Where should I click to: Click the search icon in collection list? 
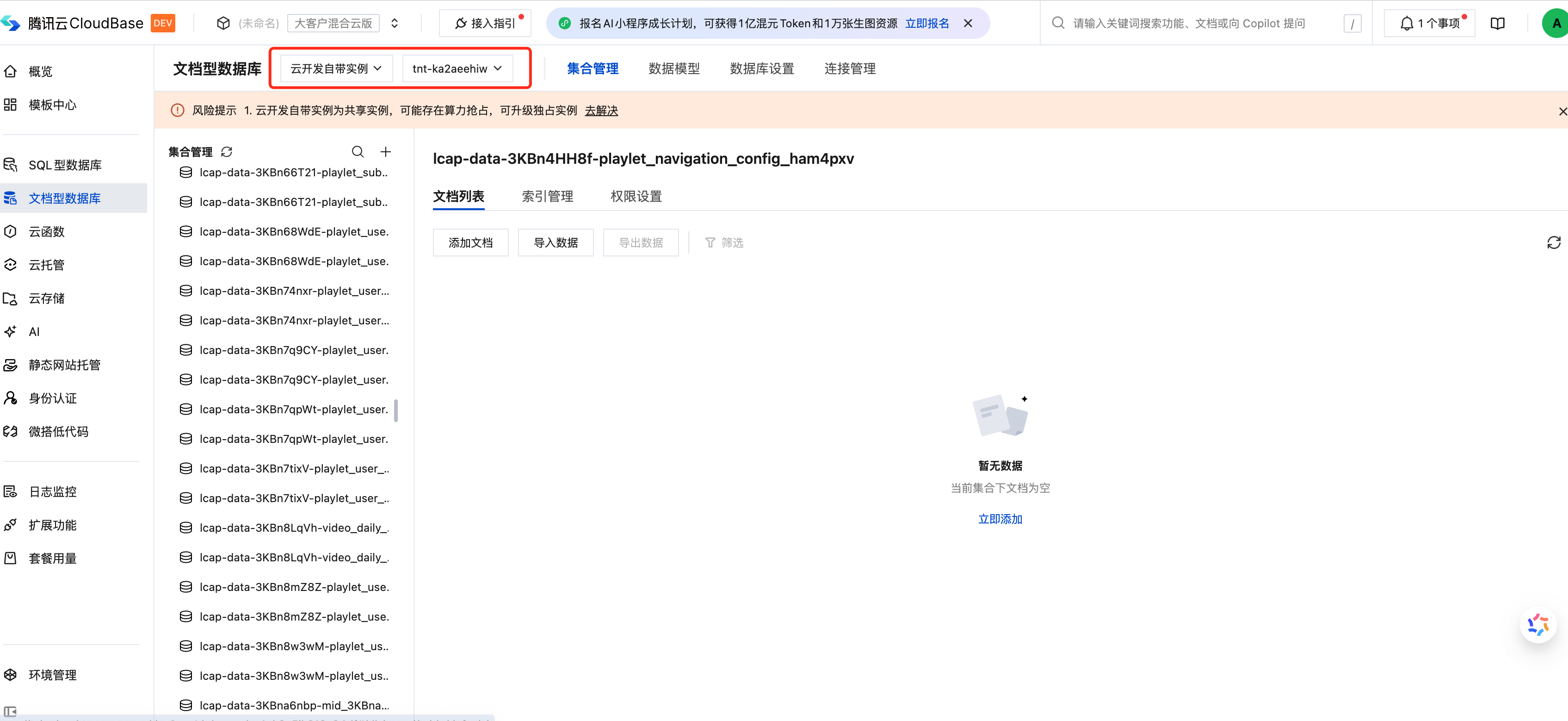click(x=357, y=152)
